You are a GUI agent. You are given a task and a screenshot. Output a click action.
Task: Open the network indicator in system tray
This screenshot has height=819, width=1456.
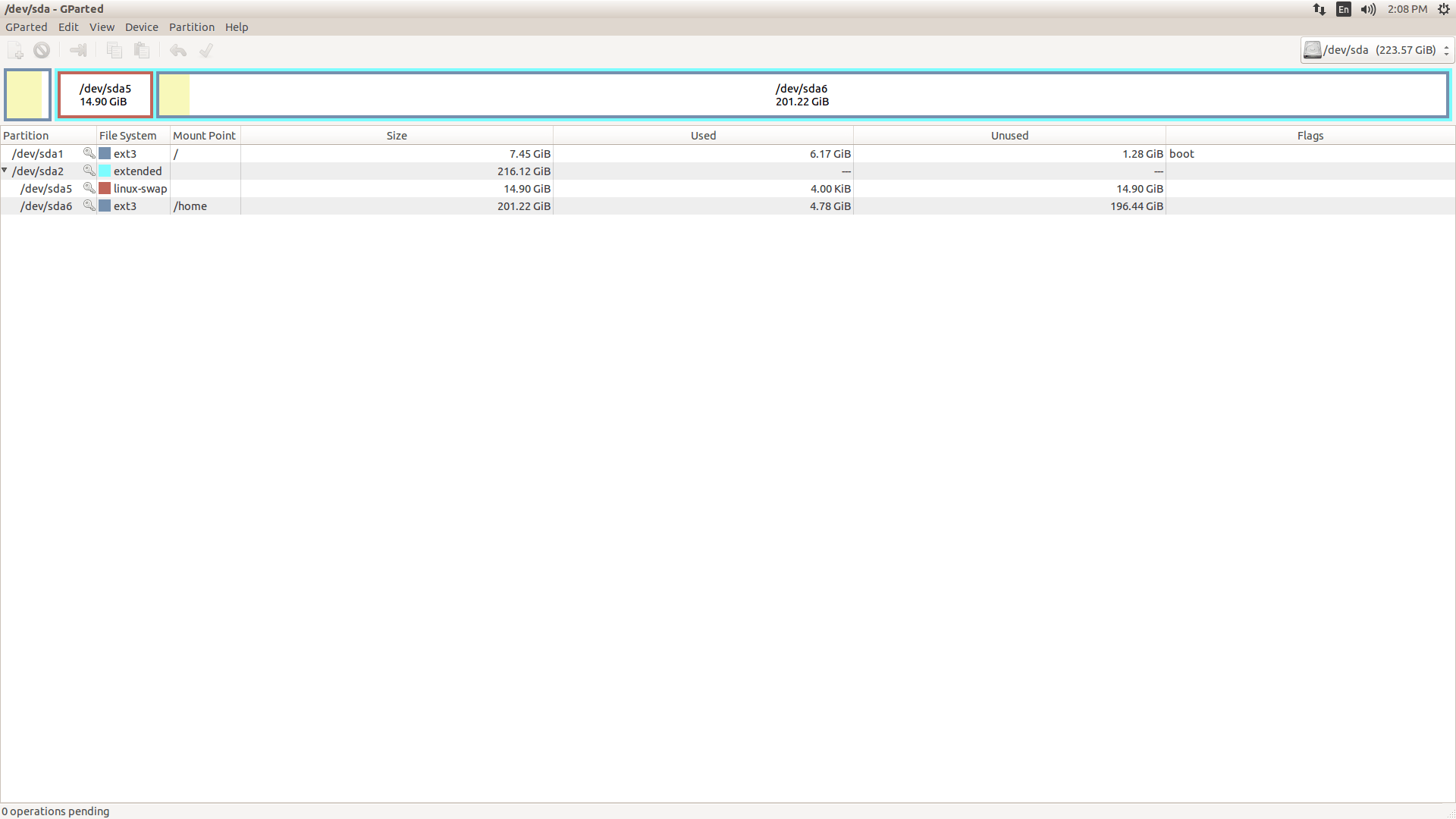1319,9
